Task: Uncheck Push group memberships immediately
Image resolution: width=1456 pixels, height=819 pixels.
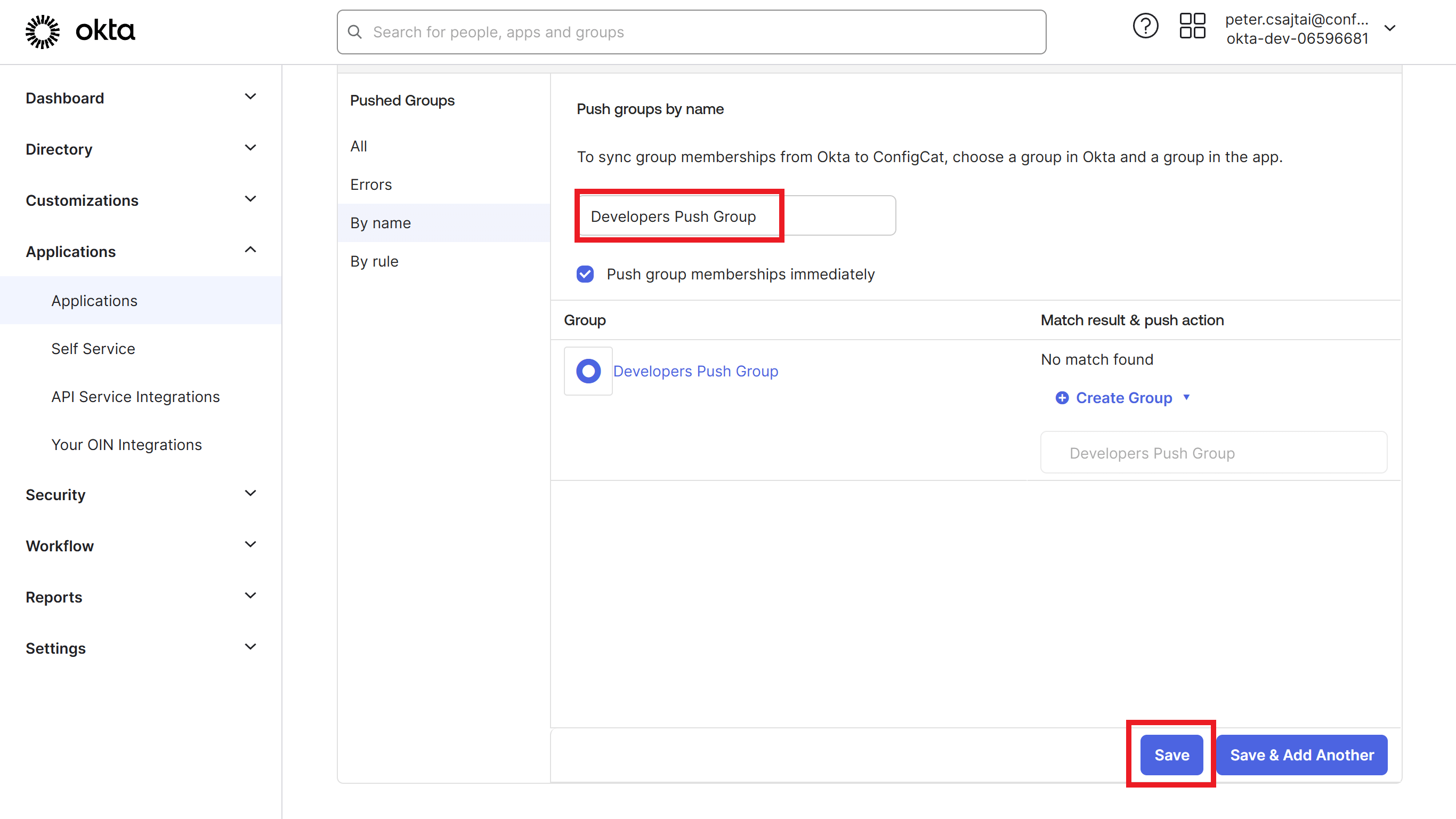Action: pyautogui.click(x=585, y=274)
